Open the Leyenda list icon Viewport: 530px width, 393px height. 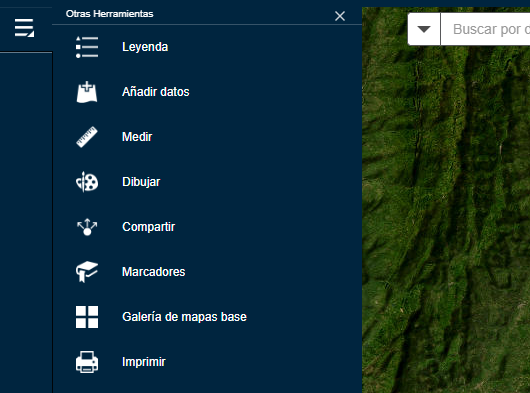(x=87, y=47)
